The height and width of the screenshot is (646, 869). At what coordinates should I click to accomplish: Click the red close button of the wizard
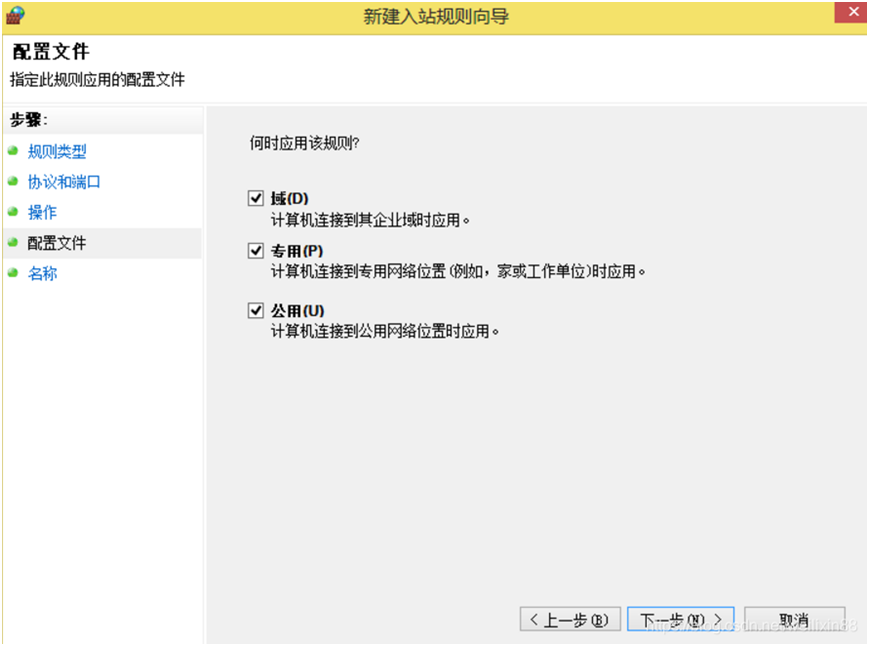[x=853, y=12]
